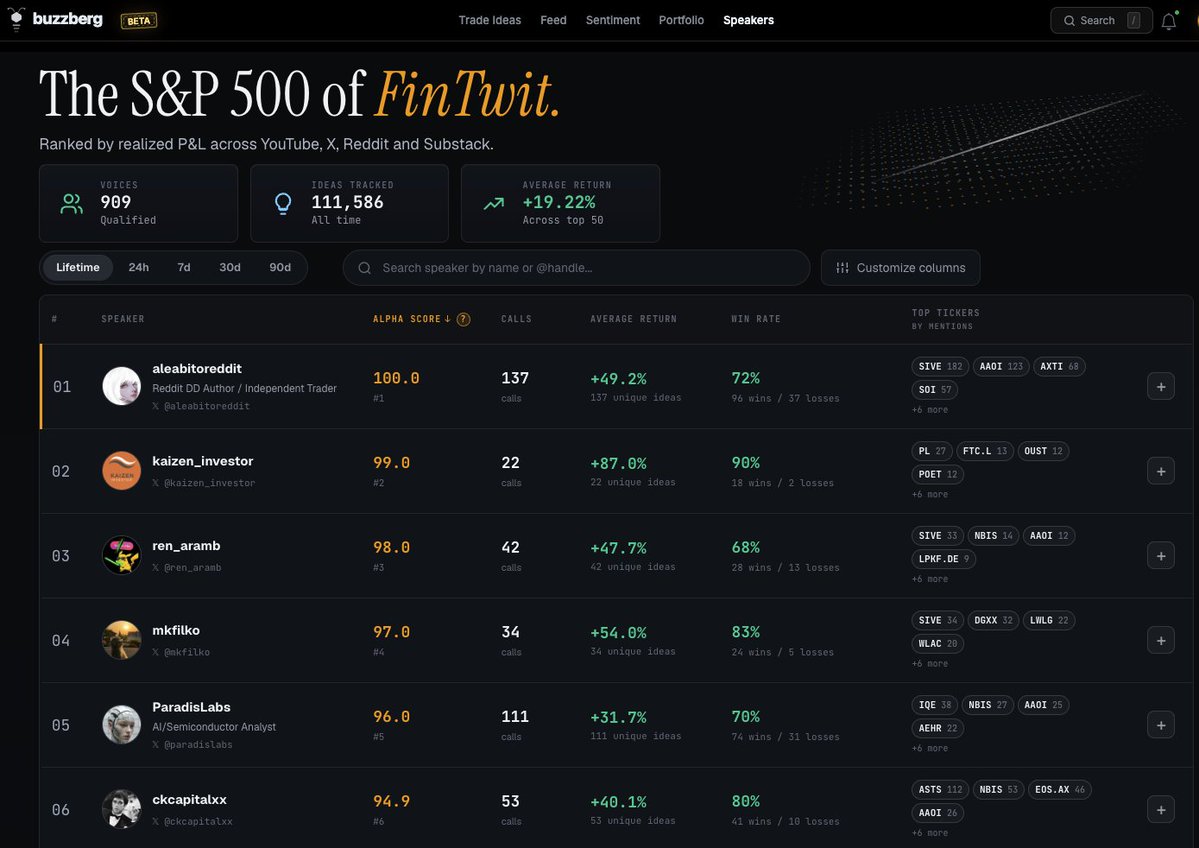Screen dimensions: 1199x848
Task: Click the plus button for aleabitoreddit
Action: coord(1161,387)
